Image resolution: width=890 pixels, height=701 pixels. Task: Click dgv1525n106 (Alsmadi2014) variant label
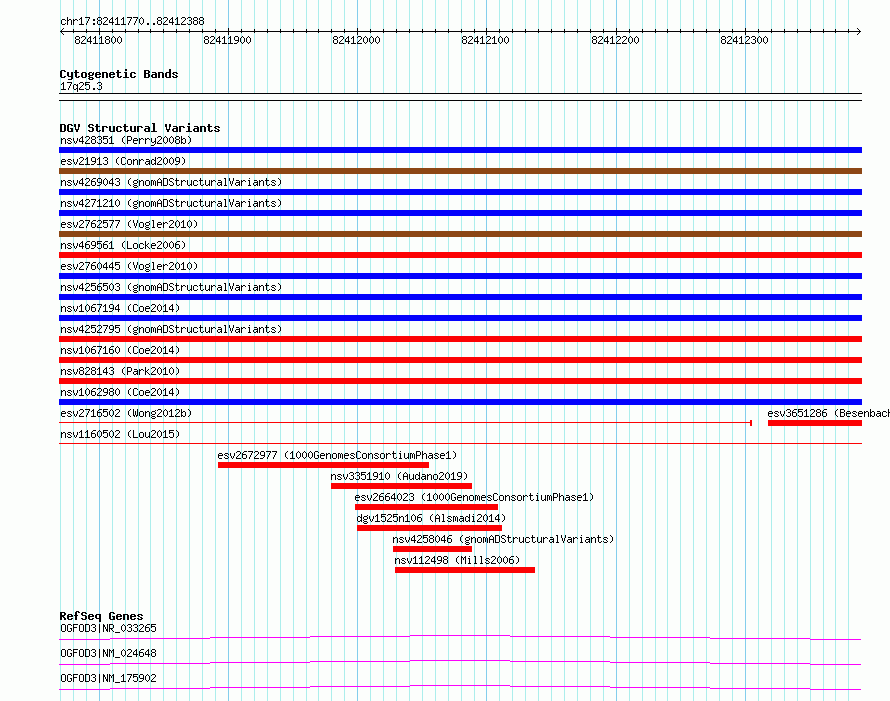(431, 518)
